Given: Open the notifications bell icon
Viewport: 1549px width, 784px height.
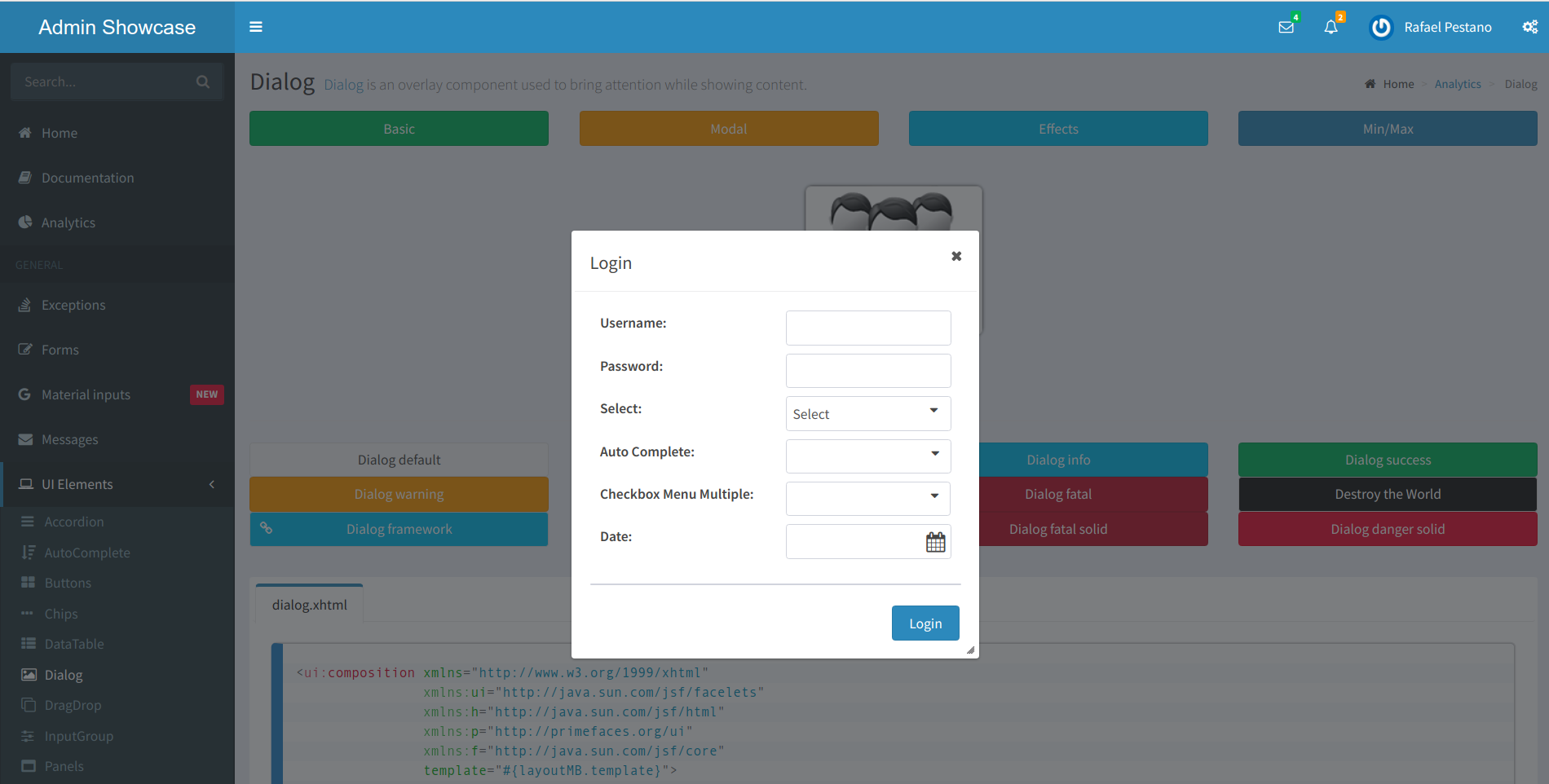Looking at the screenshot, I should point(1331,27).
